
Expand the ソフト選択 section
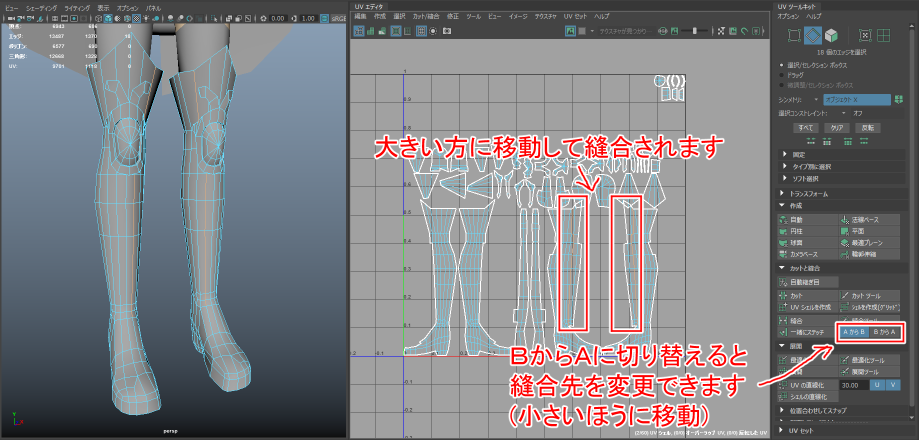[842, 178]
